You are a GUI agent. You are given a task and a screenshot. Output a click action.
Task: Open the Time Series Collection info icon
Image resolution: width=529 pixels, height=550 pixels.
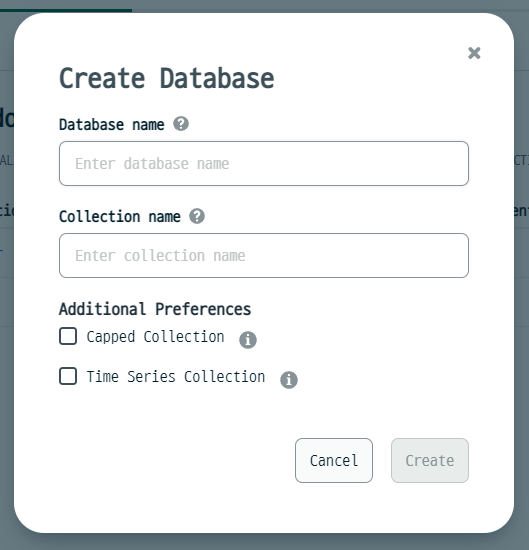tap(289, 380)
